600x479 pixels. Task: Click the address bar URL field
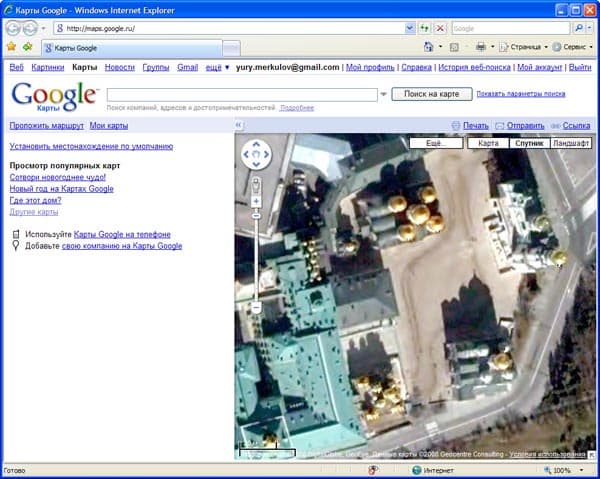coord(229,28)
